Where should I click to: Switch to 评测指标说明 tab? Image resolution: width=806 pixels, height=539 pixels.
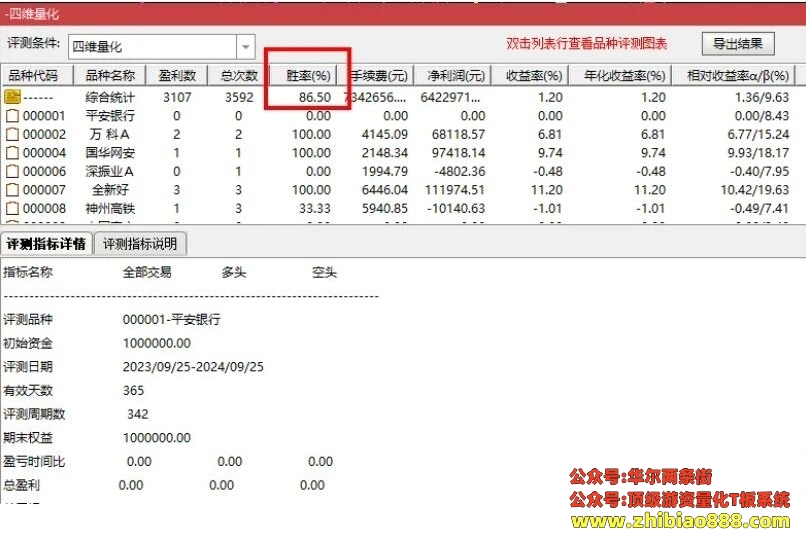pos(140,244)
